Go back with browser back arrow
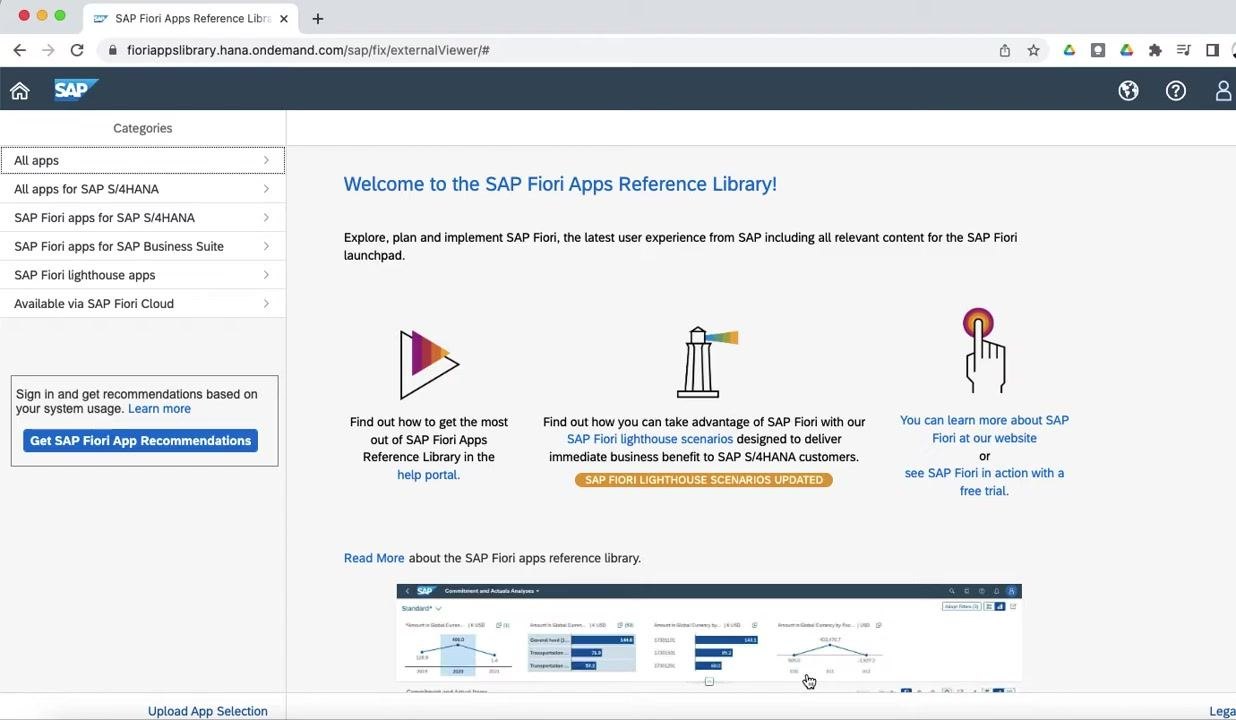 click(x=20, y=50)
